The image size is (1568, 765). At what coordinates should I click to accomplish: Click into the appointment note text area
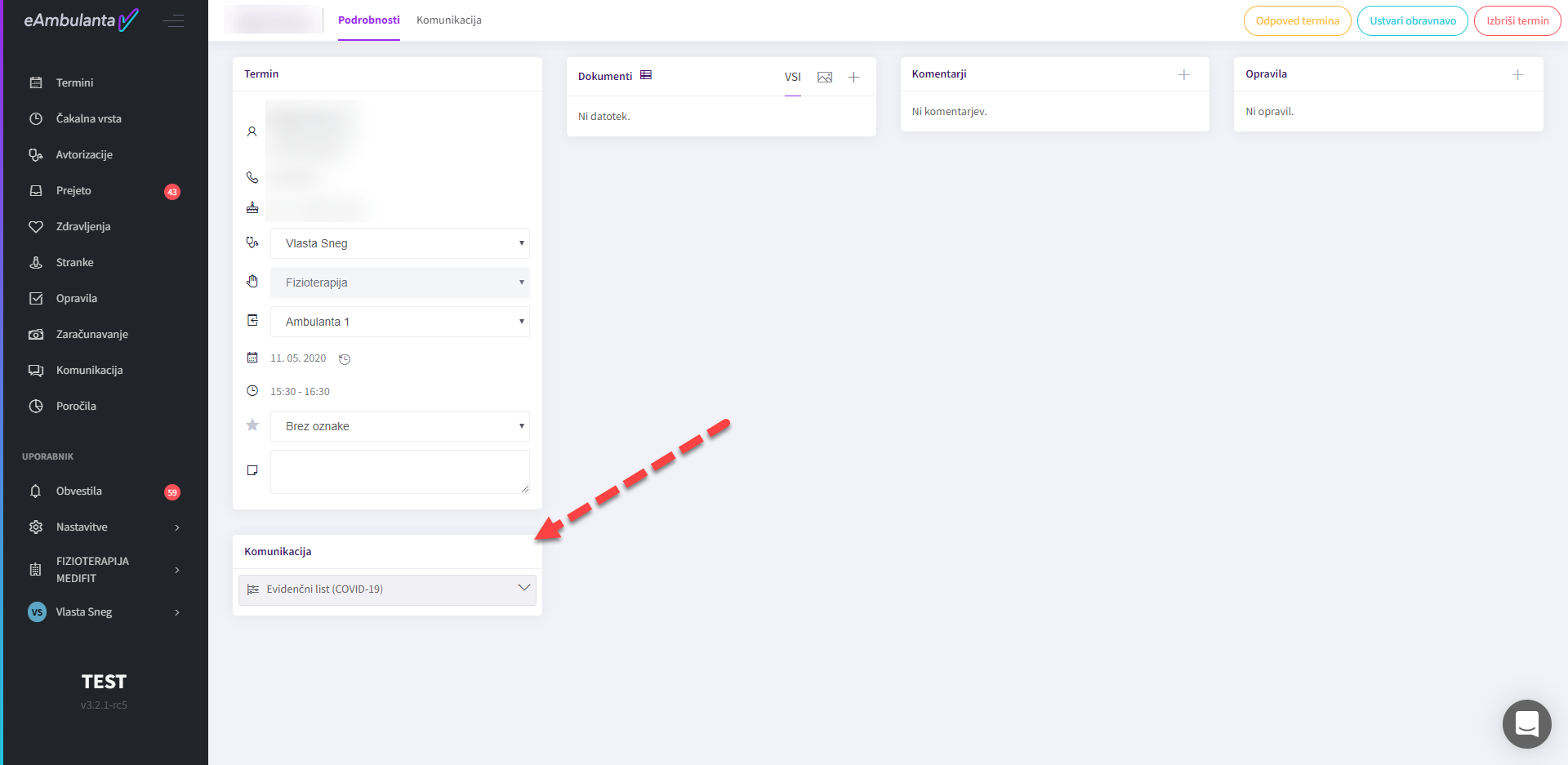pos(399,471)
